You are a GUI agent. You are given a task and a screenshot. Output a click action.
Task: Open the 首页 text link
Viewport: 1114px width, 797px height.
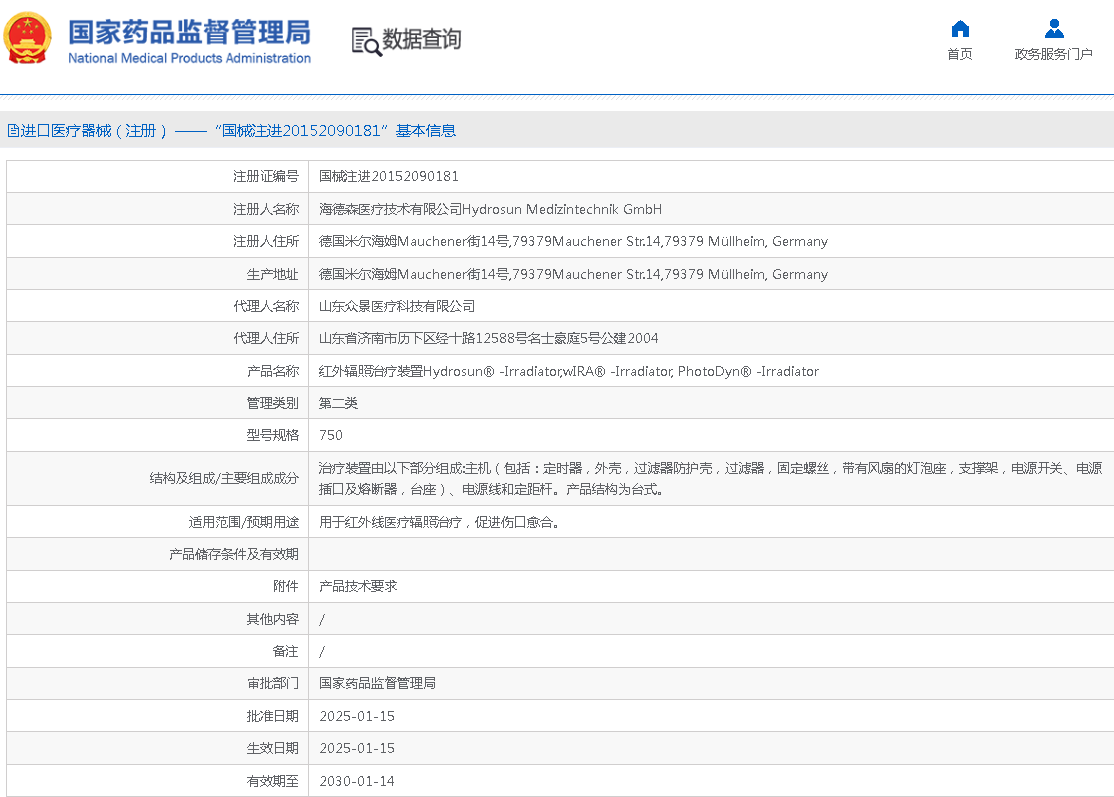[x=960, y=54]
